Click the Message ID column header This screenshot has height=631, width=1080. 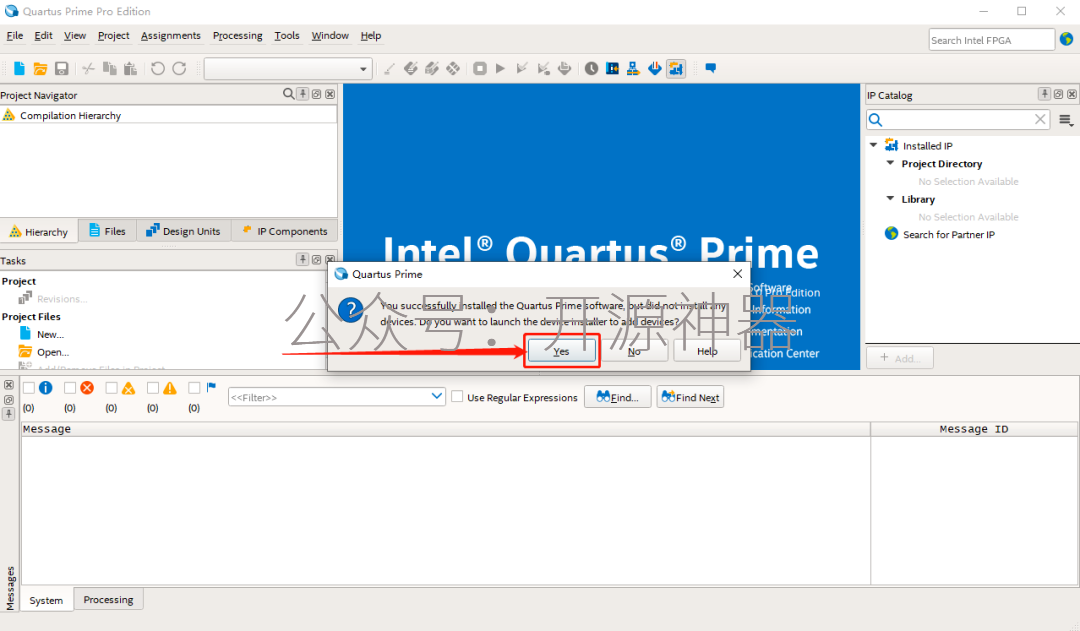(973, 428)
